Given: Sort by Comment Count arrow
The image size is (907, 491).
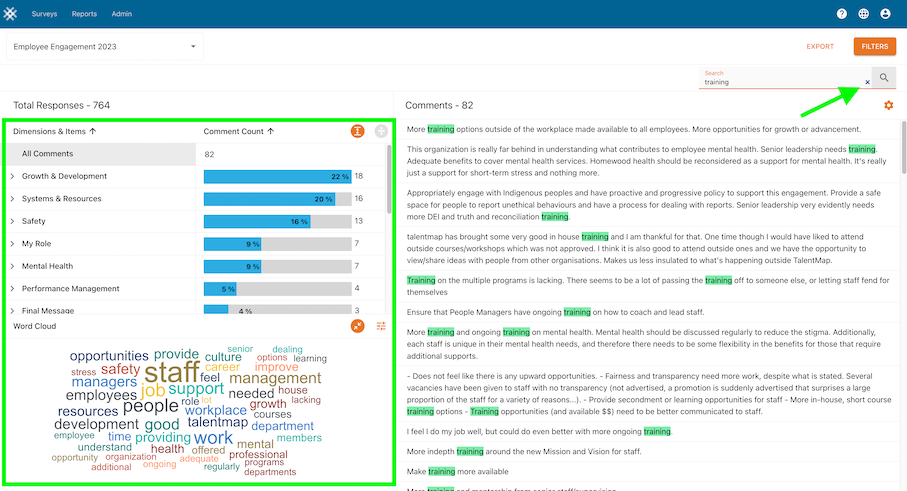Looking at the screenshot, I should point(271,131).
